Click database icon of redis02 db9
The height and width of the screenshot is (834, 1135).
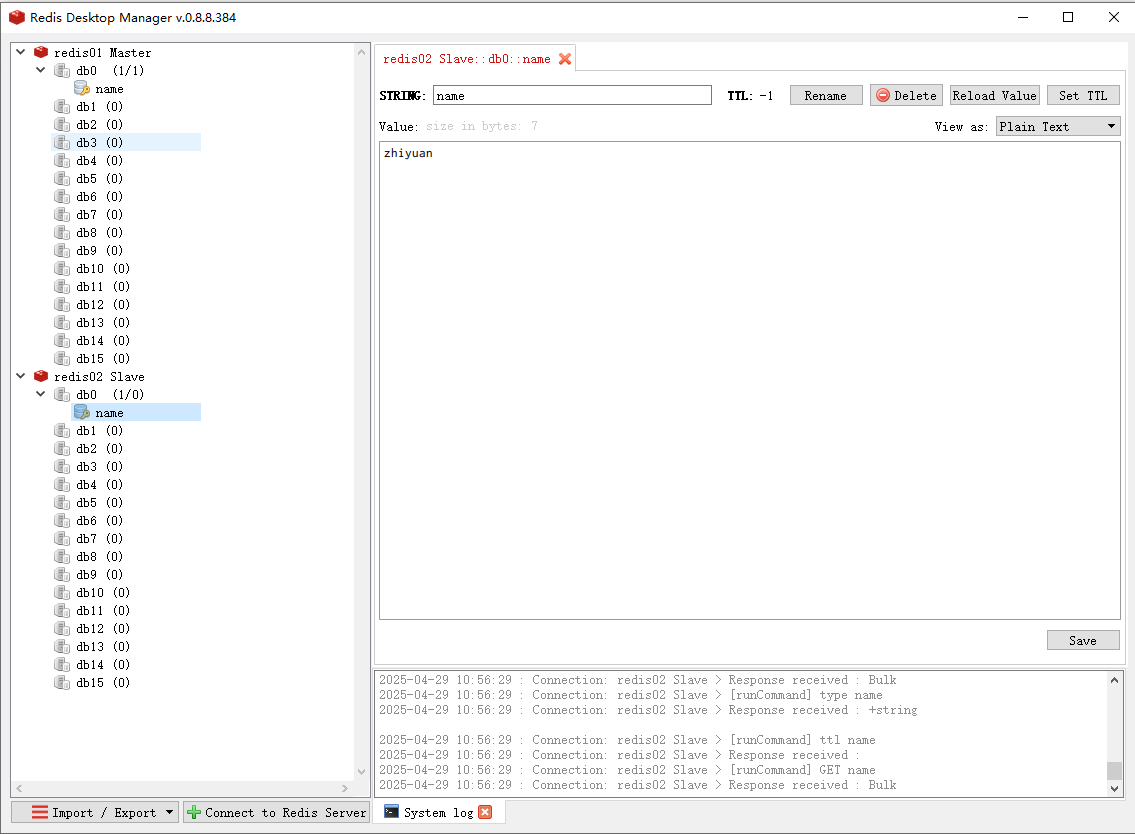(x=62, y=575)
